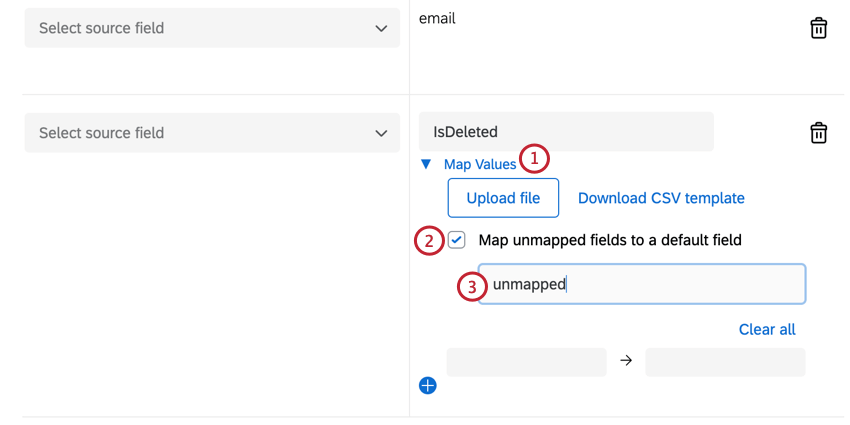This screenshot has width=850, height=425.
Task: Click red step marker number 2
Action: [429, 241]
